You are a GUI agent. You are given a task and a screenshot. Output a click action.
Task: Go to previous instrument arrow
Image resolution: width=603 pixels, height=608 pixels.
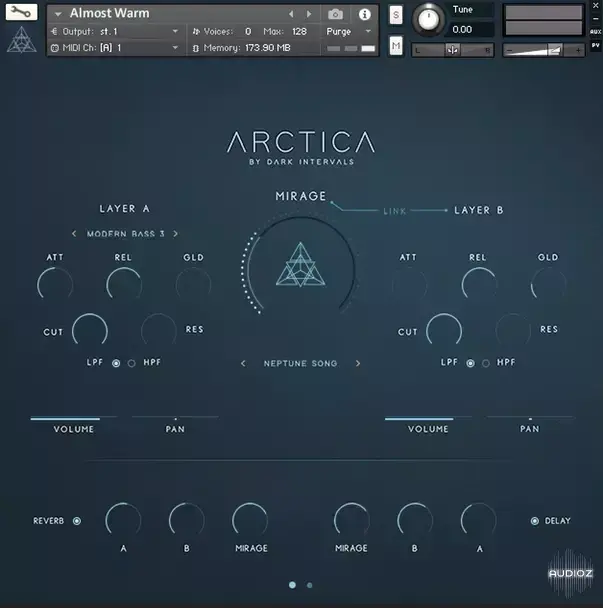291,14
